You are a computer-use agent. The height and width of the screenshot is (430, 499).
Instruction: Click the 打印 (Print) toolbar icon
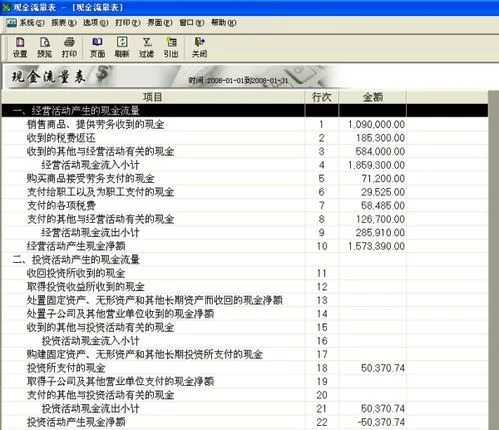pos(69,47)
